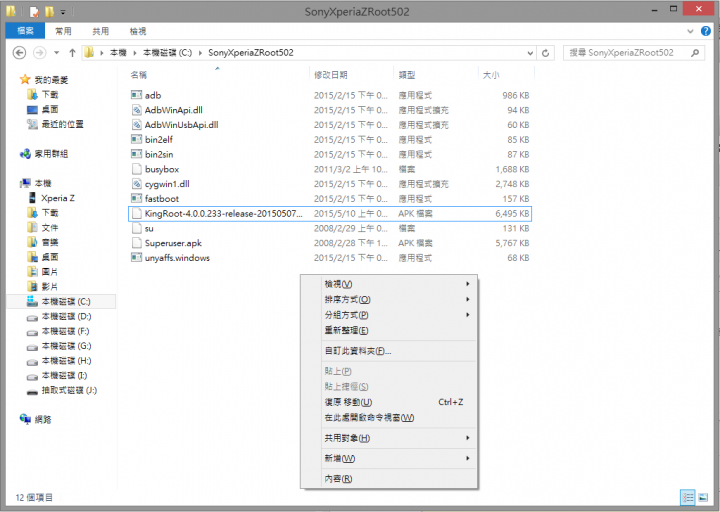Viewport: 720px width, 512px height.
Task: Expand 排序方式(O) sort by submenu
Action: tap(389, 299)
